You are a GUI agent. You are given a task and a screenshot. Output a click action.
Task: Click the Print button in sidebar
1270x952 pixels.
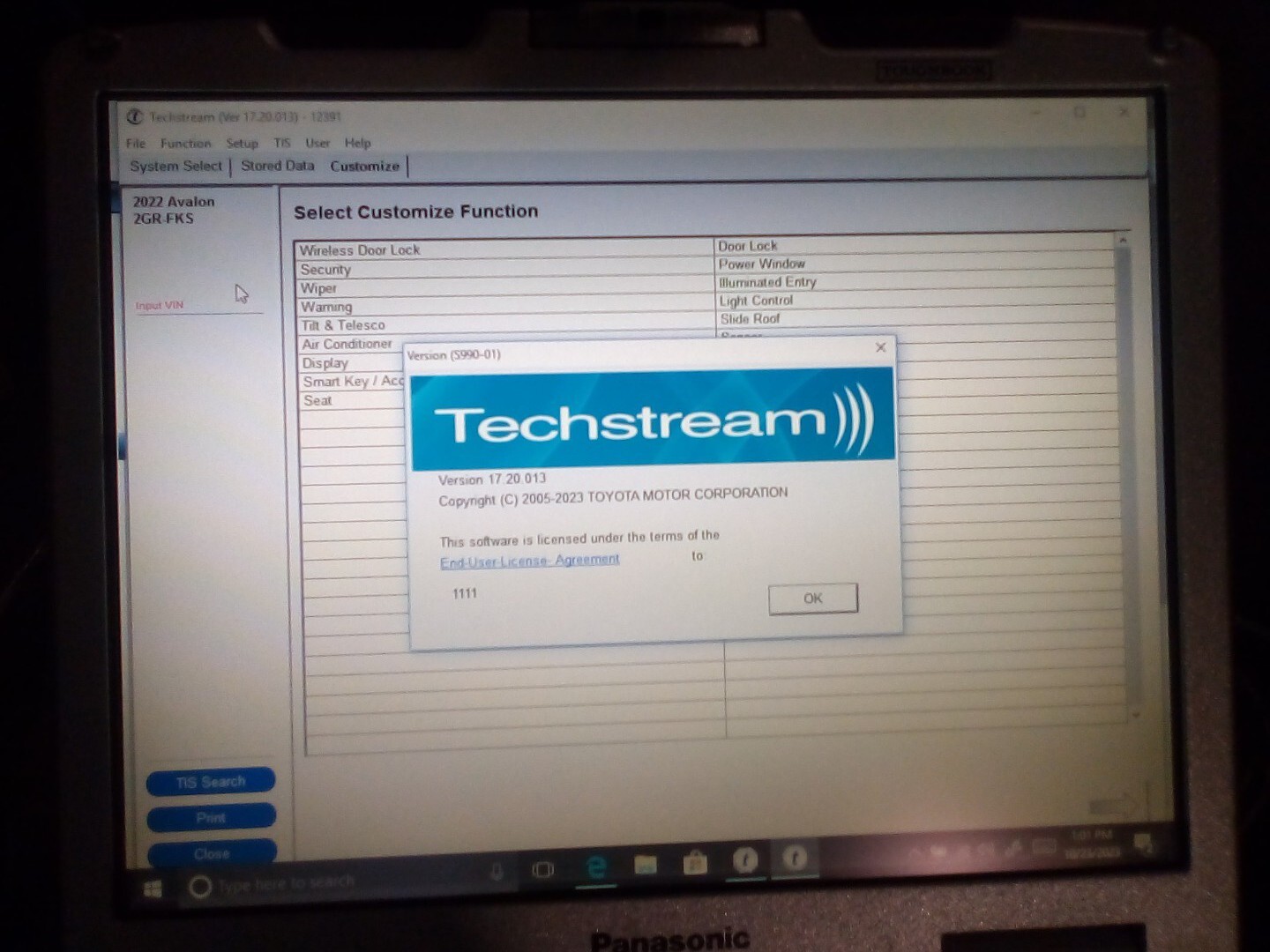click(x=211, y=818)
